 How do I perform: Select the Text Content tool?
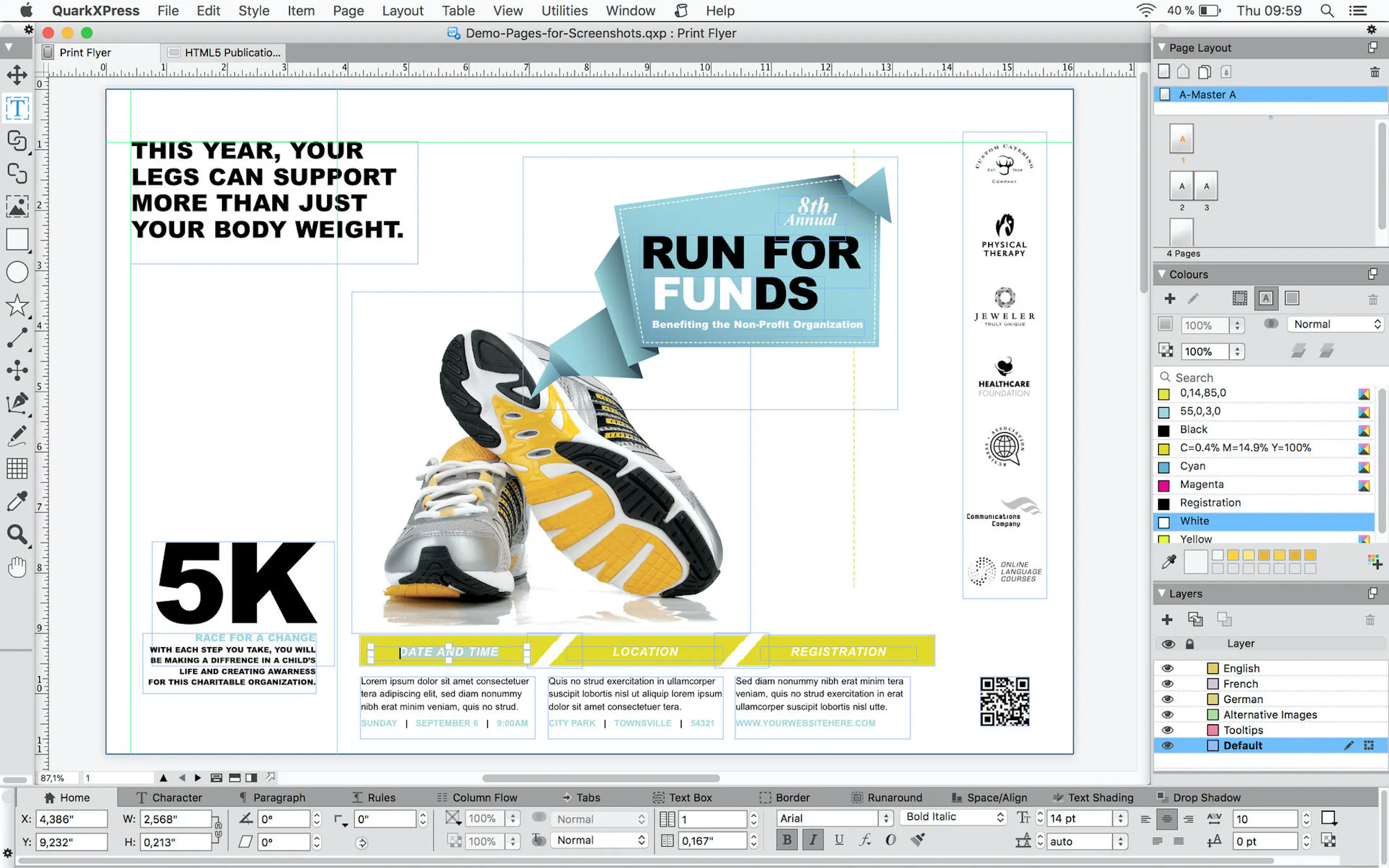point(17,108)
